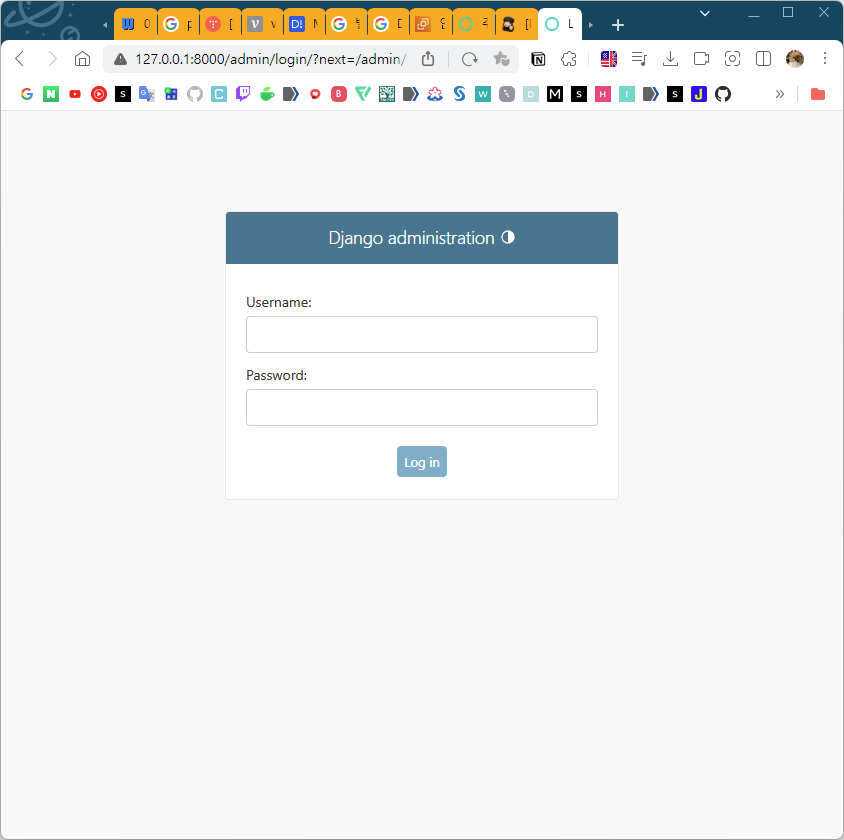Open the blue swirl S bookmark
The width and height of the screenshot is (844, 840).
click(x=459, y=94)
